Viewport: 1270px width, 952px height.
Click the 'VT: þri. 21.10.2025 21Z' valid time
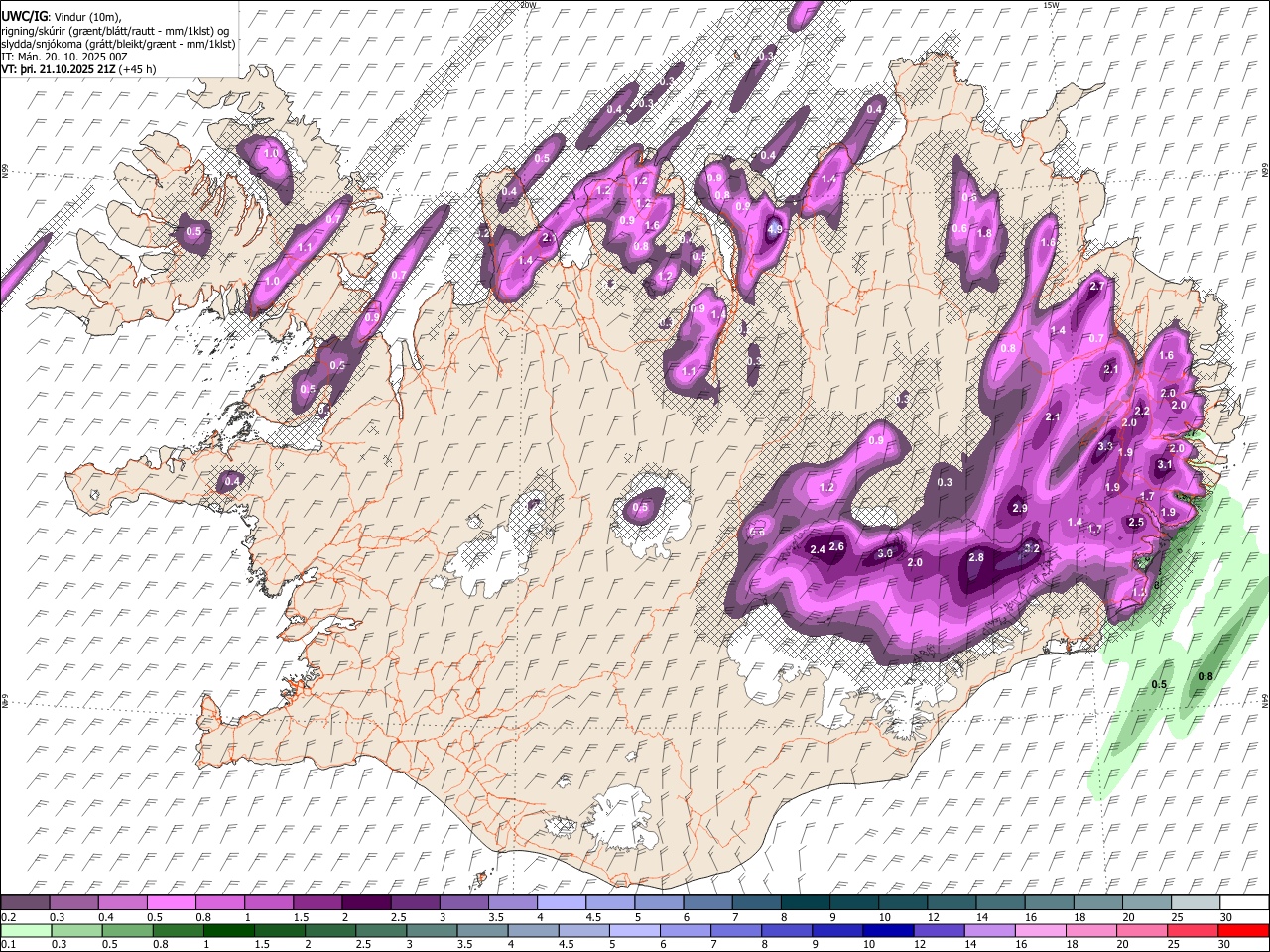pyautogui.click(x=59, y=70)
